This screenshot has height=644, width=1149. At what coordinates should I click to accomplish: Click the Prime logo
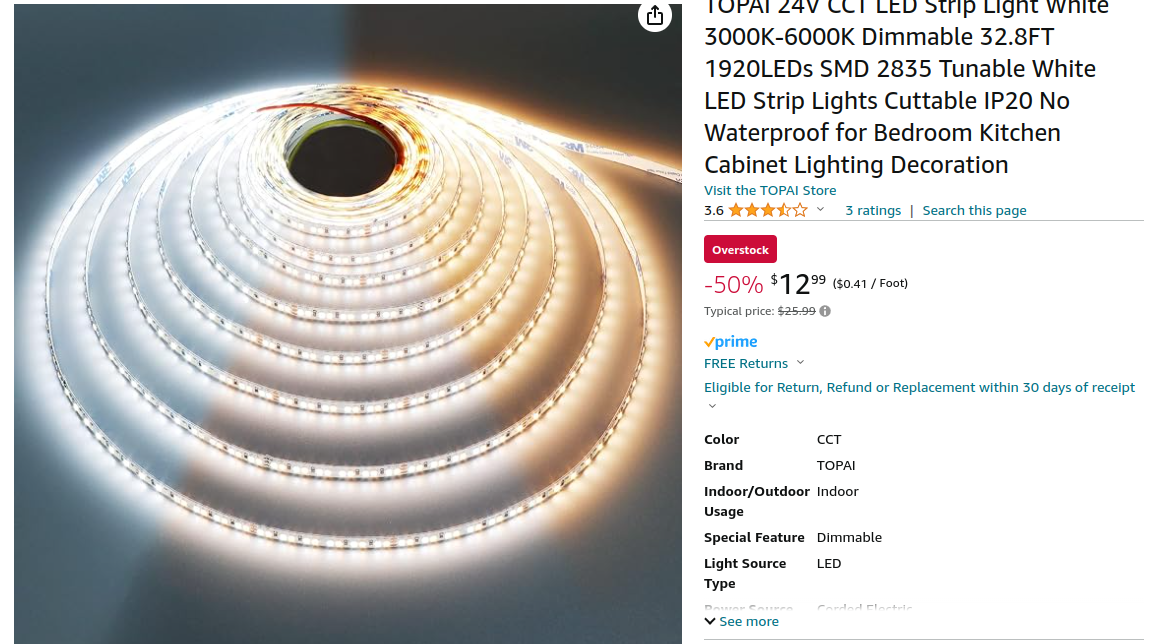pyautogui.click(x=731, y=342)
